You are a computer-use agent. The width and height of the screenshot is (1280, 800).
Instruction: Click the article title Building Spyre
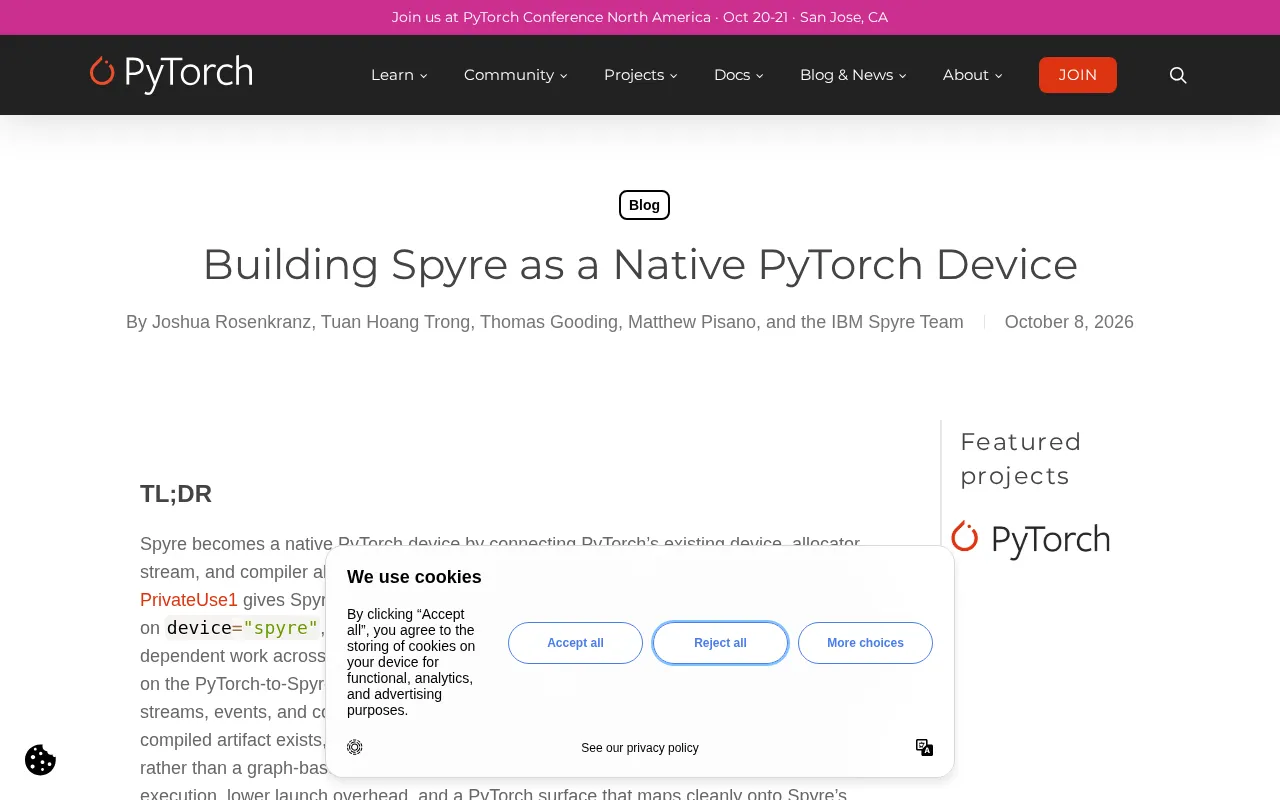(x=640, y=264)
